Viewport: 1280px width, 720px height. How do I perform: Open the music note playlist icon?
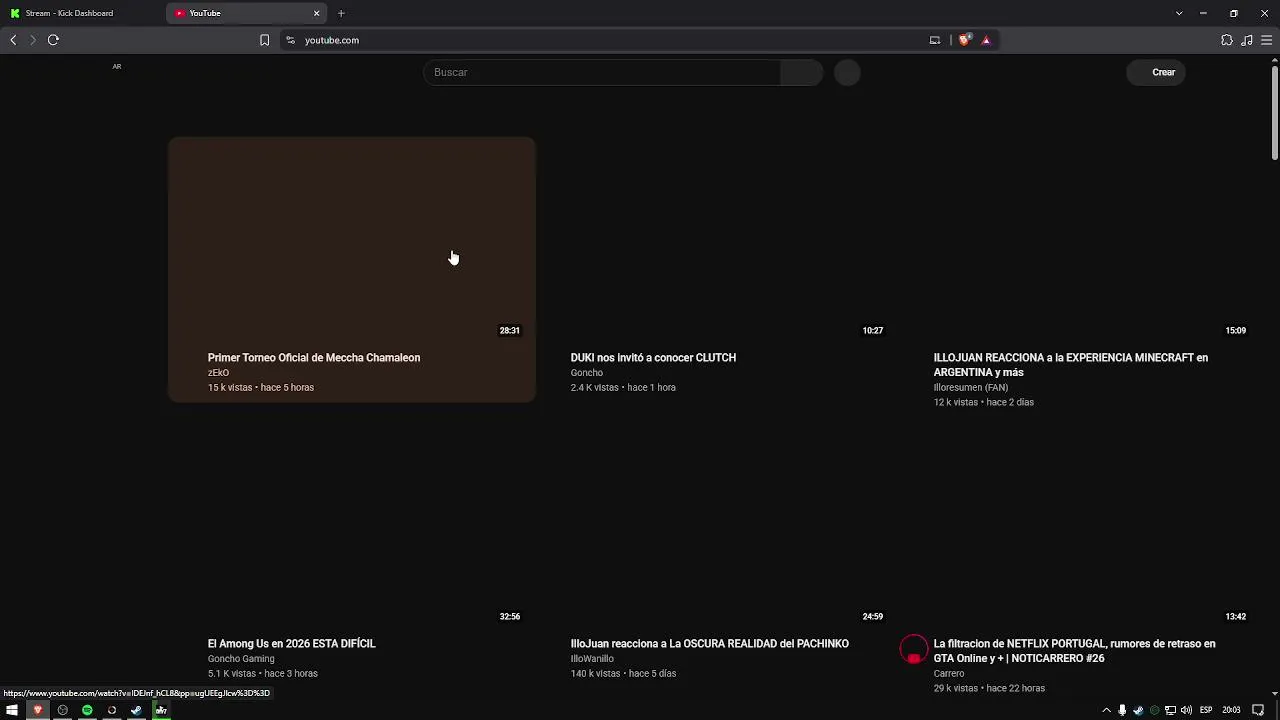coord(1247,40)
